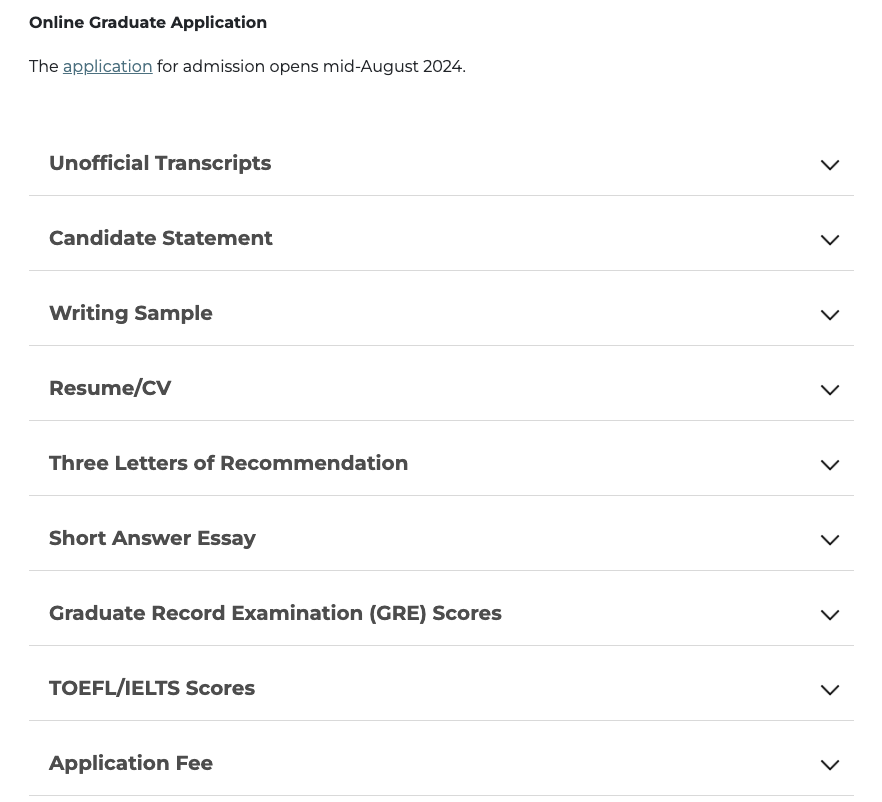Click the Three Letters of Recommendation chevron
The image size is (882, 802).
(830, 465)
